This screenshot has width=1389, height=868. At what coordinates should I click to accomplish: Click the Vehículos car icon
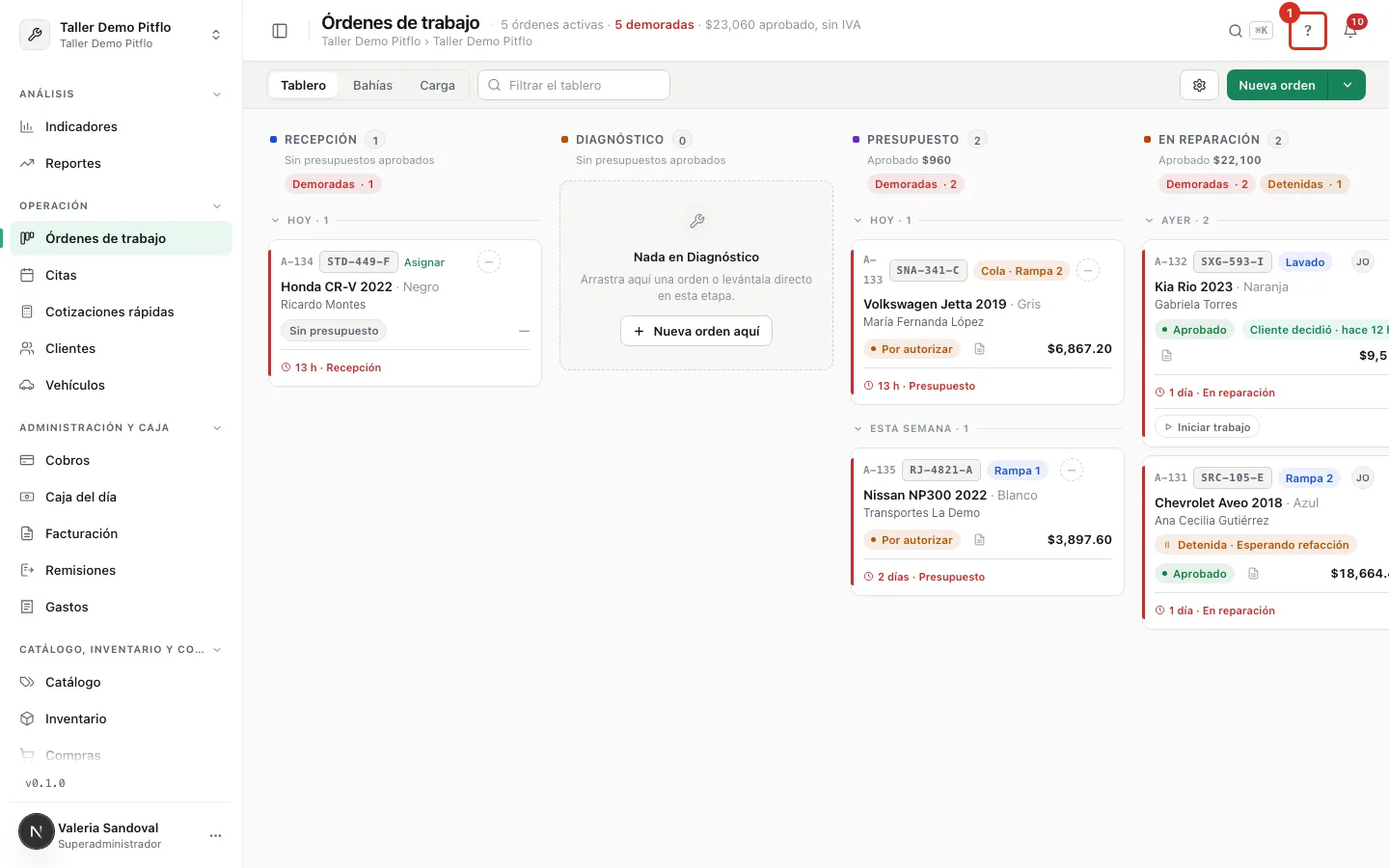(27, 385)
